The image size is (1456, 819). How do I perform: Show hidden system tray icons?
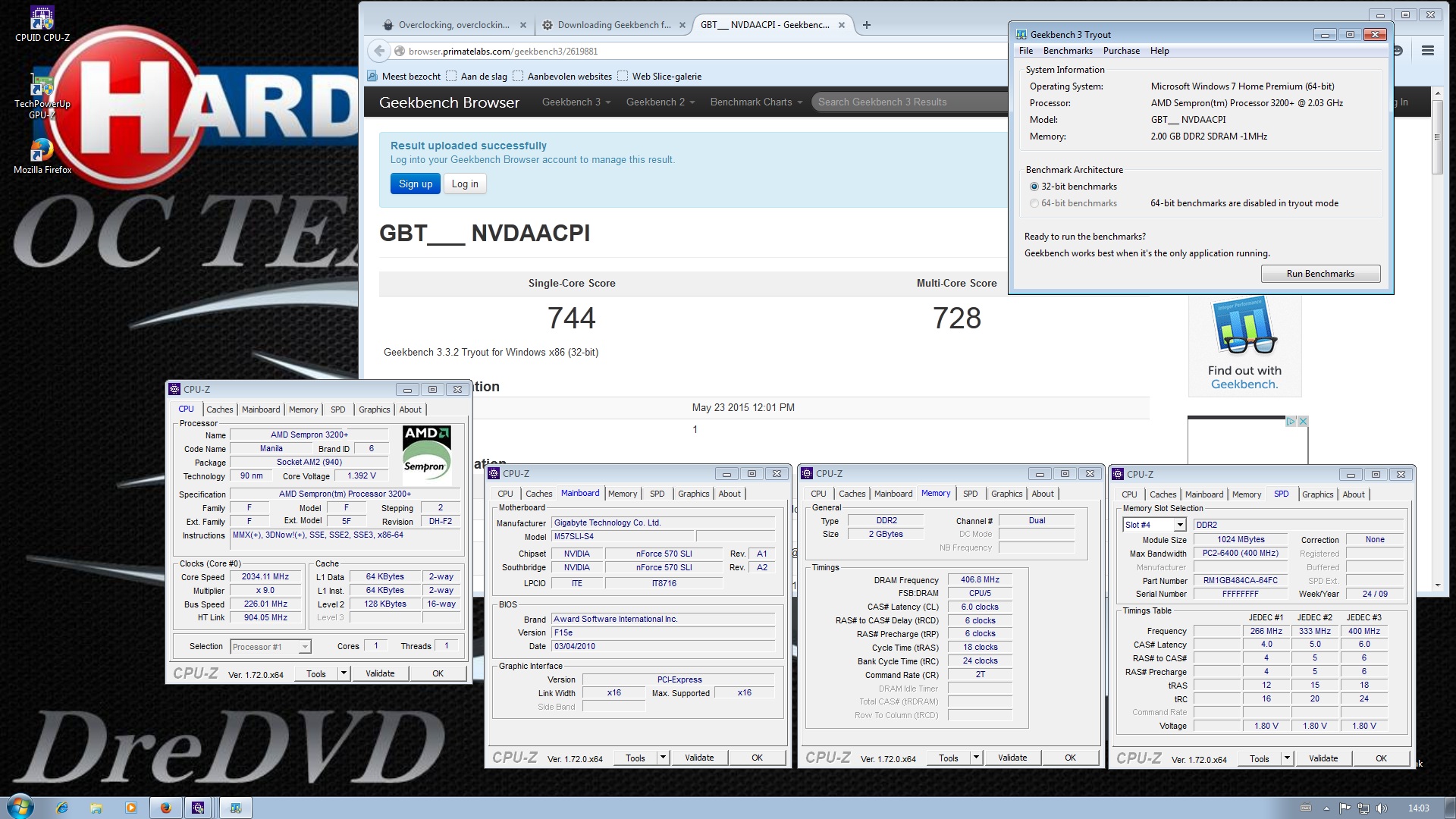[1327, 808]
